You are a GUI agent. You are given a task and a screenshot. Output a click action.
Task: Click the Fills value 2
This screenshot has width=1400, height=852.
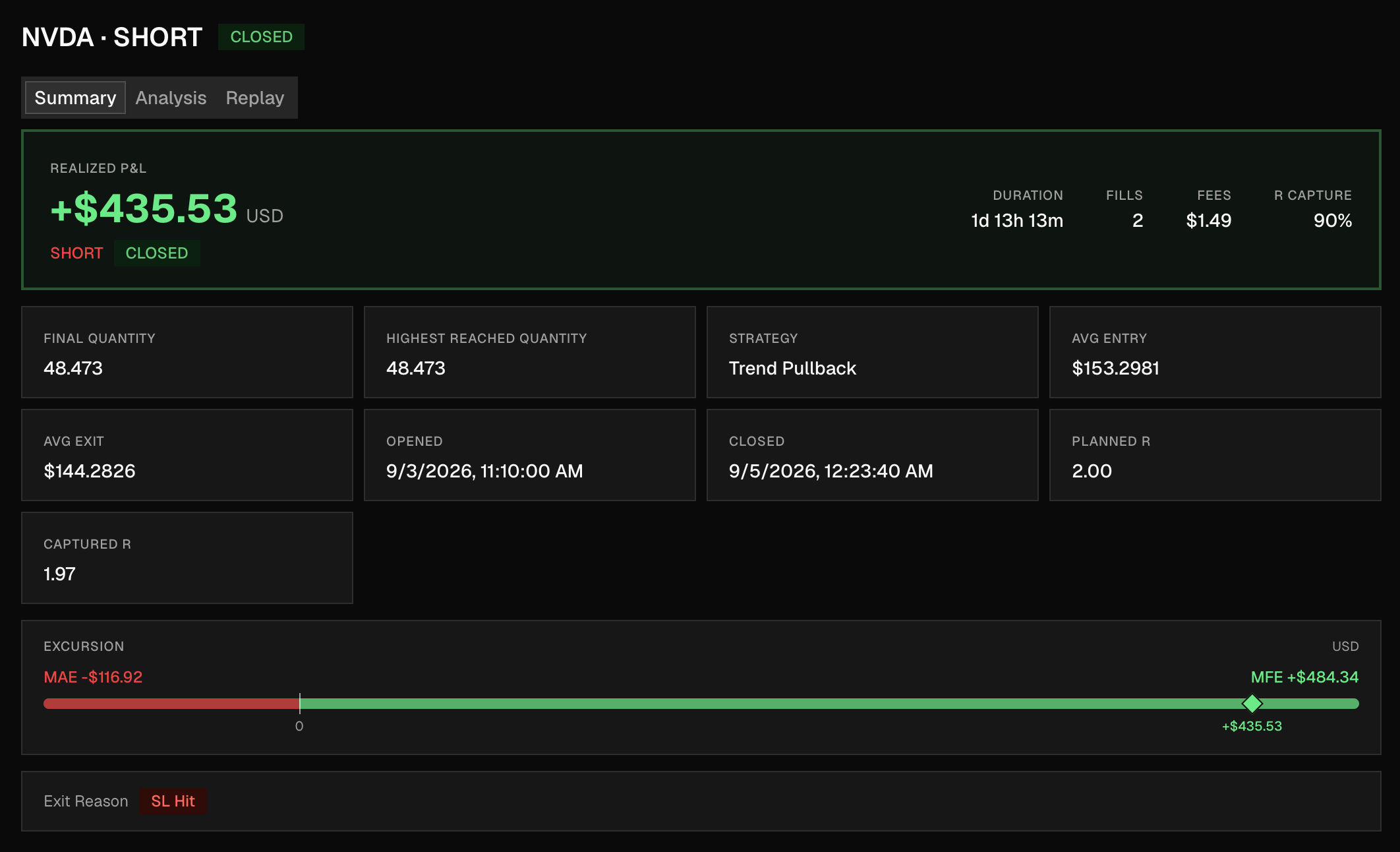pos(1138,220)
